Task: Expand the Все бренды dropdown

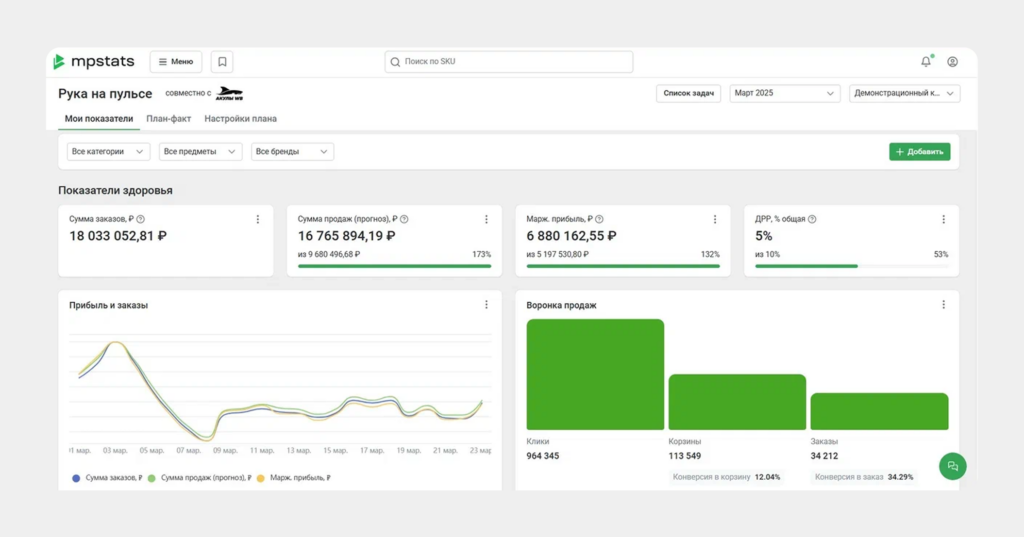Action: pyautogui.click(x=292, y=152)
